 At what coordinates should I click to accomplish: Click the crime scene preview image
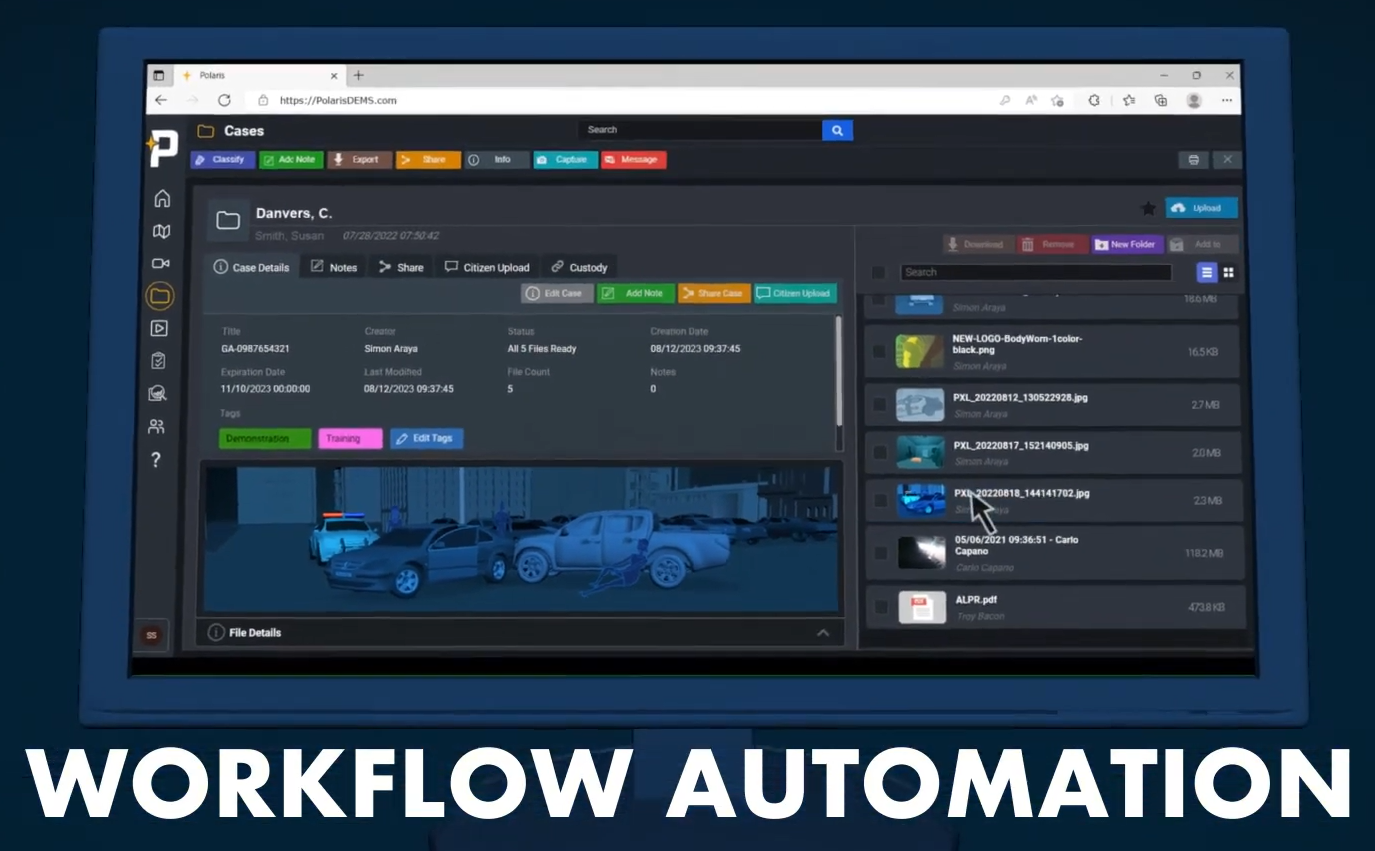coord(521,538)
